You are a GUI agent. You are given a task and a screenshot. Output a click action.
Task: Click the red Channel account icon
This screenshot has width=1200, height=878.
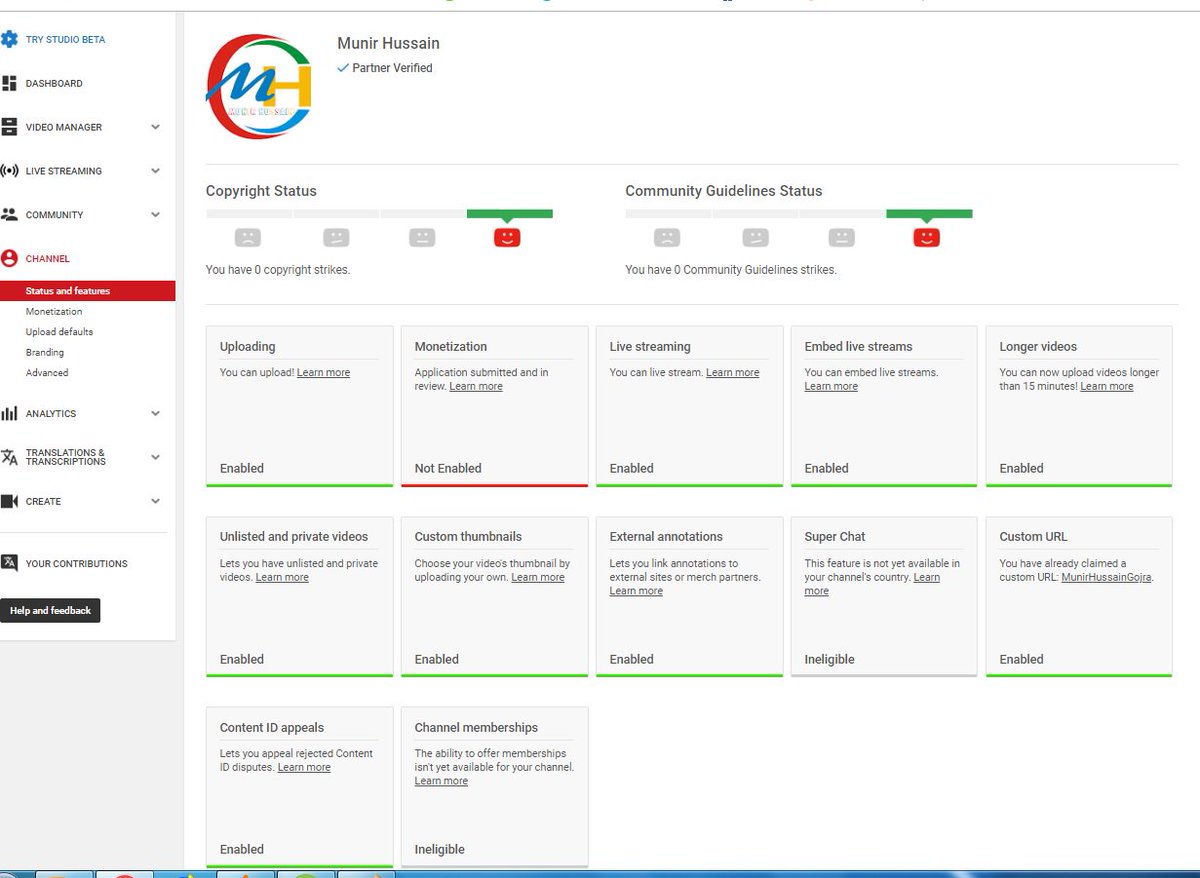tap(9, 258)
